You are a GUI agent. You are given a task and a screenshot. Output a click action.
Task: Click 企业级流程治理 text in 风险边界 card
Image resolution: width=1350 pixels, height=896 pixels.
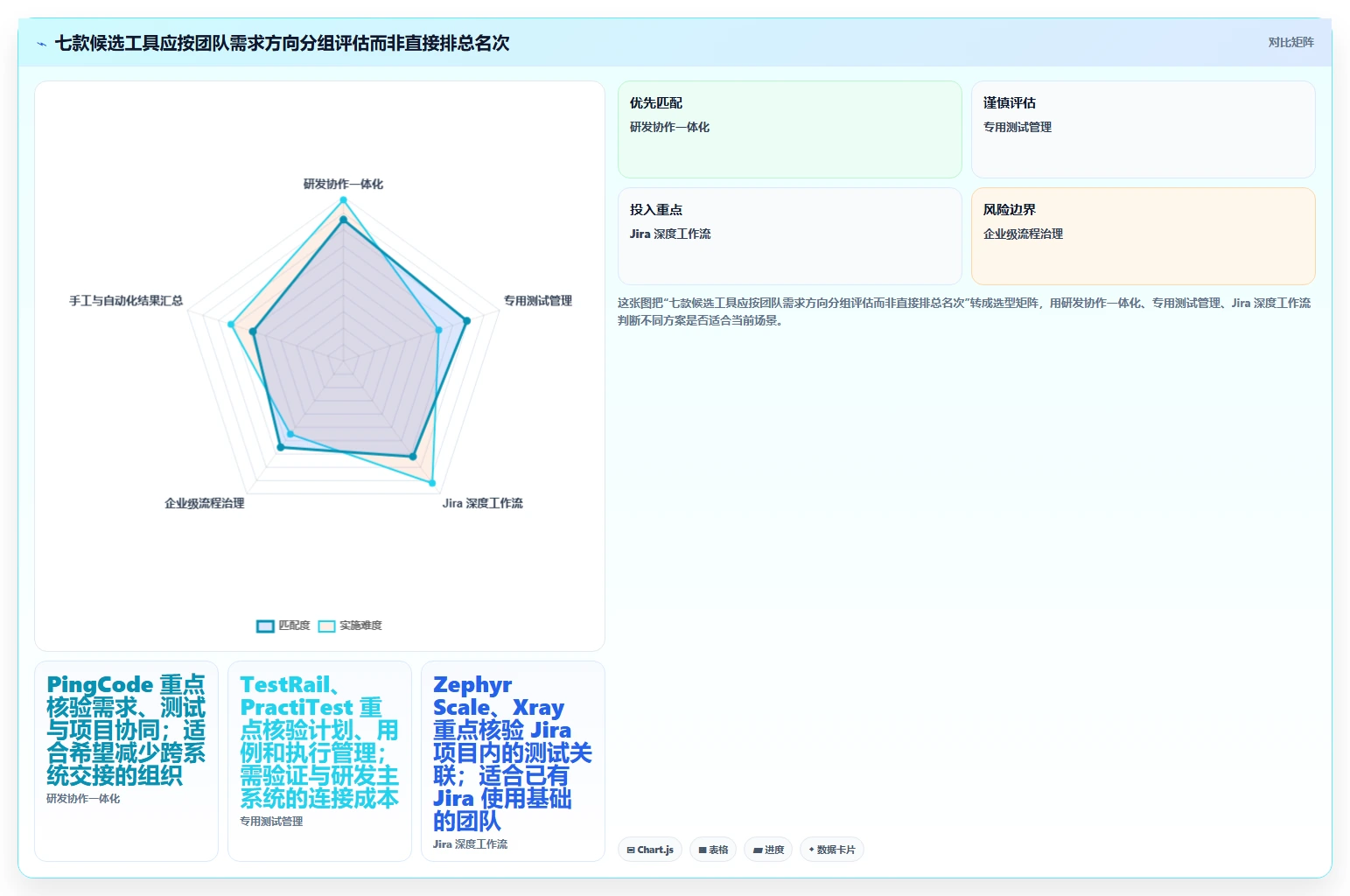1023,234
